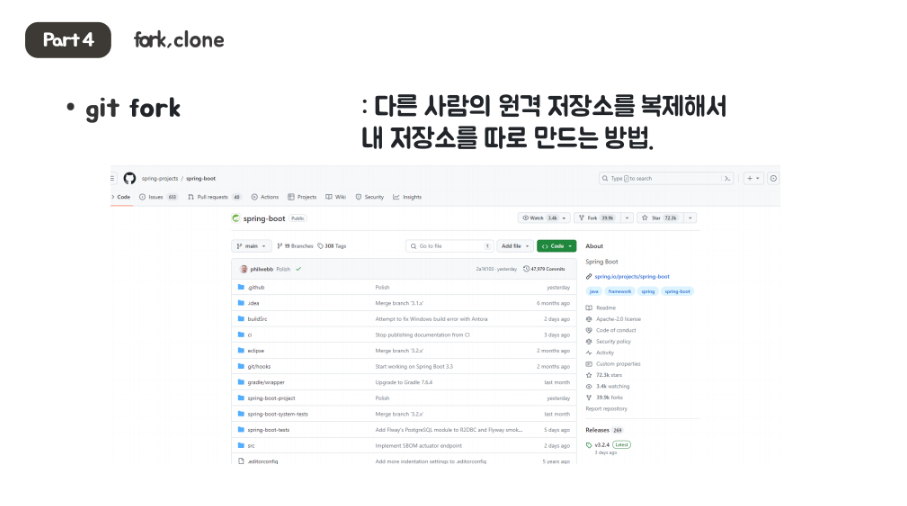Click the book icon beside Readme
907x506 pixels.
coord(589,308)
